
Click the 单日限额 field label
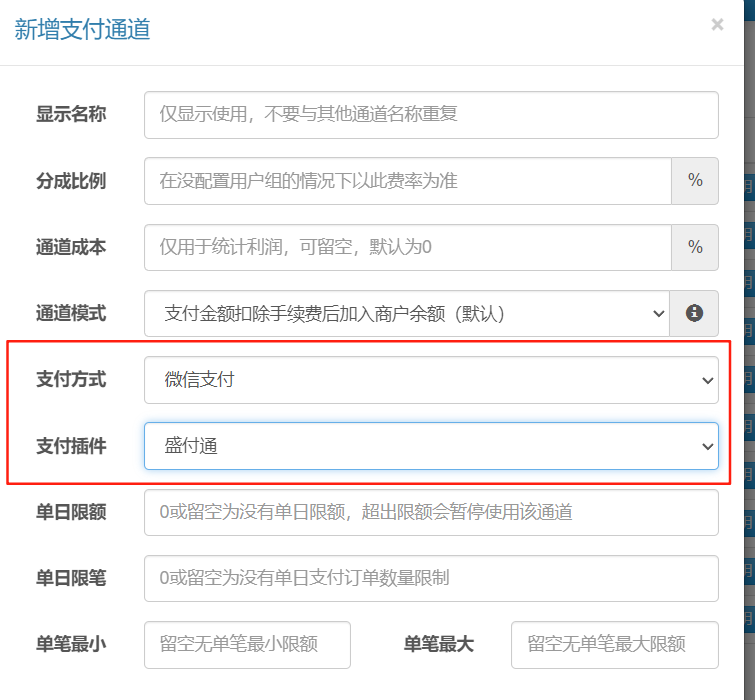(x=71, y=512)
